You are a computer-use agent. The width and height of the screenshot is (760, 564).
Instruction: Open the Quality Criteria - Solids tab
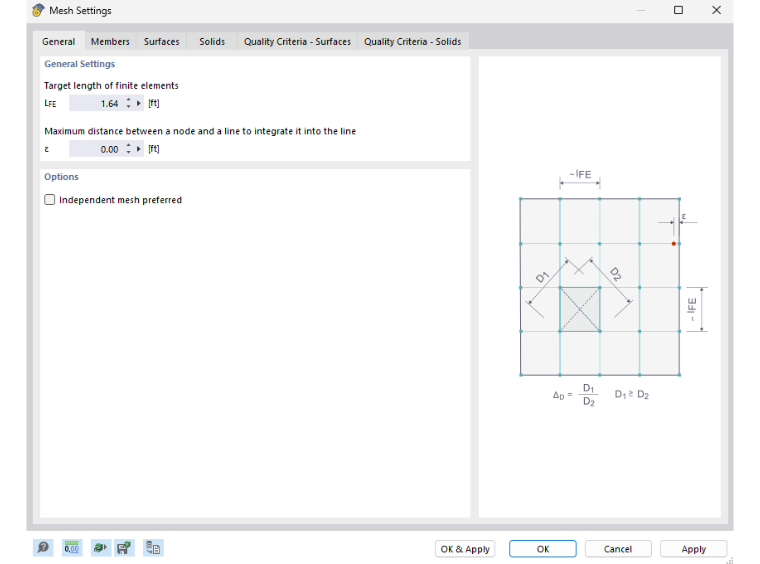[412, 41]
